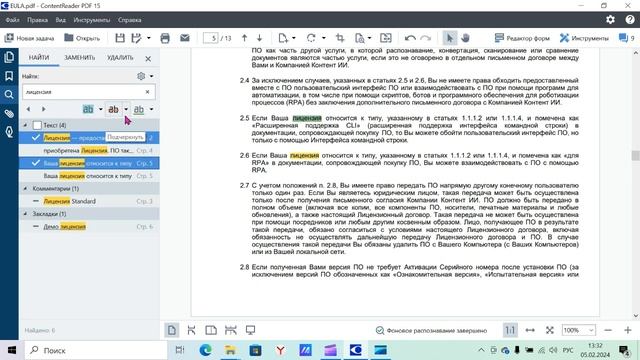Screen dimensions: 640x360
Task: Open the bookmarks sidebar
Action: (9, 76)
